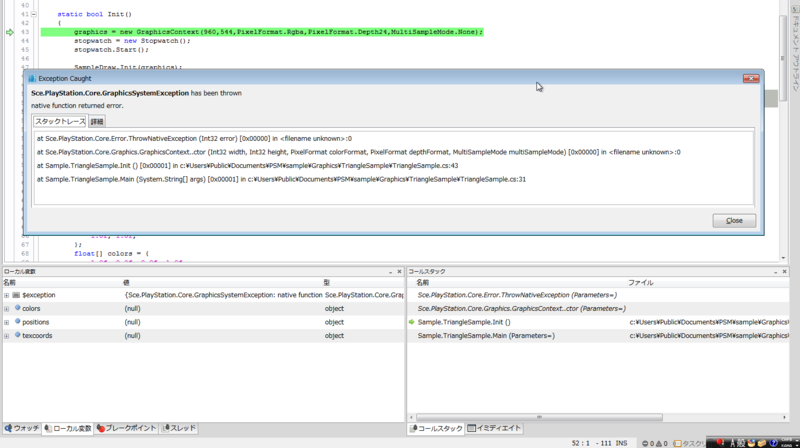Expand the texcoords variable row
This screenshot has height=448, width=800.
[x=7, y=336]
